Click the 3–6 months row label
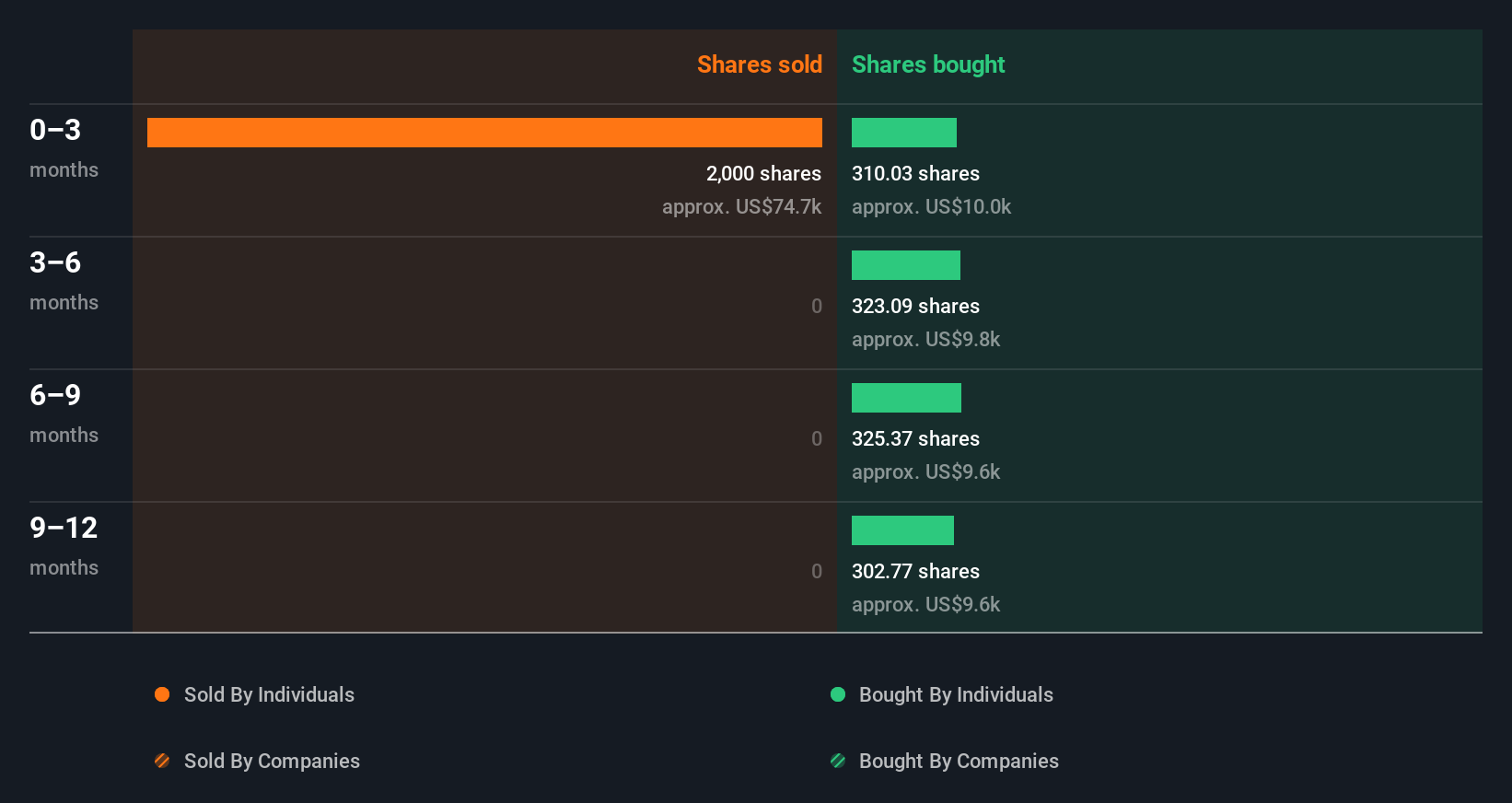Image resolution: width=1512 pixels, height=803 pixels. tap(64, 281)
